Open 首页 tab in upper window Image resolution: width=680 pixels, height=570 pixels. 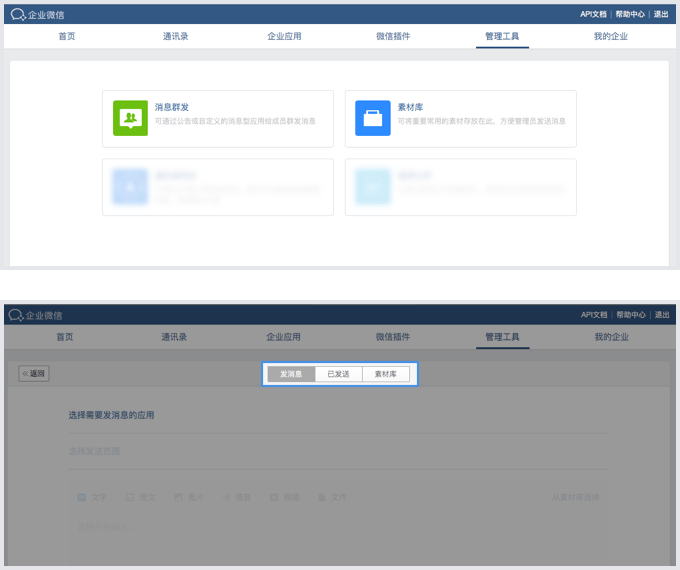pos(67,36)
